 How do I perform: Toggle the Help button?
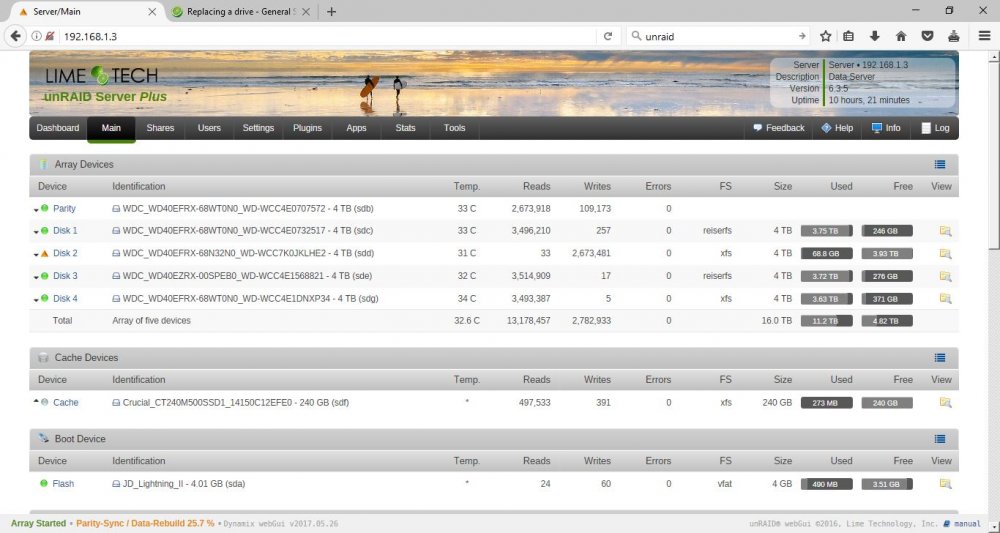tap(837, 128)
